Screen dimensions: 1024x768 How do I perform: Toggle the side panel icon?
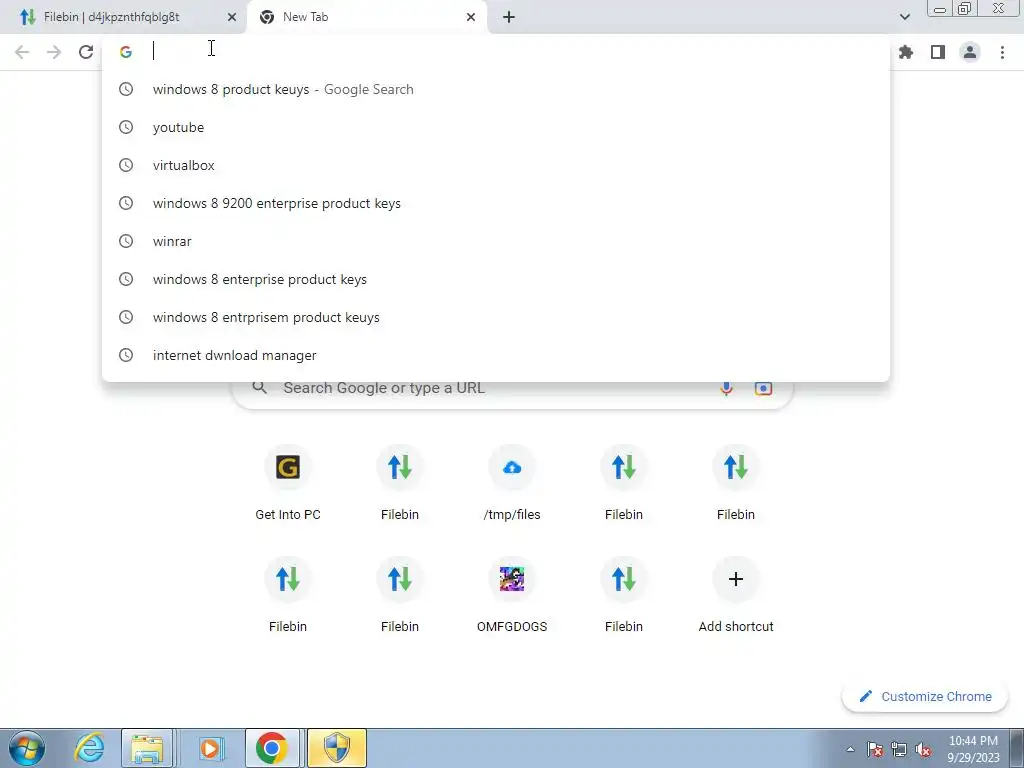938,52
